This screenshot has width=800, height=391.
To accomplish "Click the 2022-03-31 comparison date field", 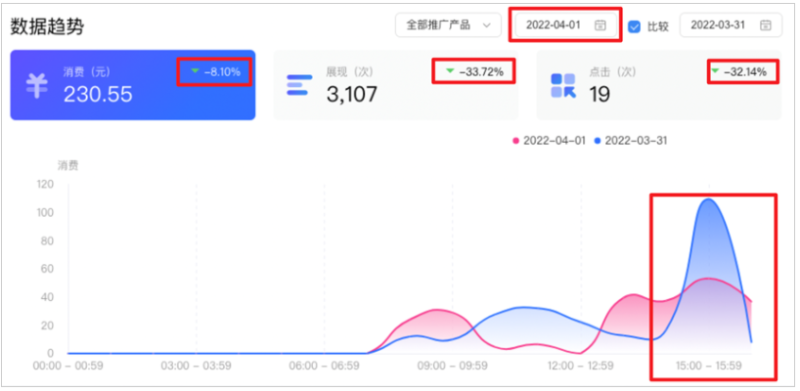I will point(731,25).
